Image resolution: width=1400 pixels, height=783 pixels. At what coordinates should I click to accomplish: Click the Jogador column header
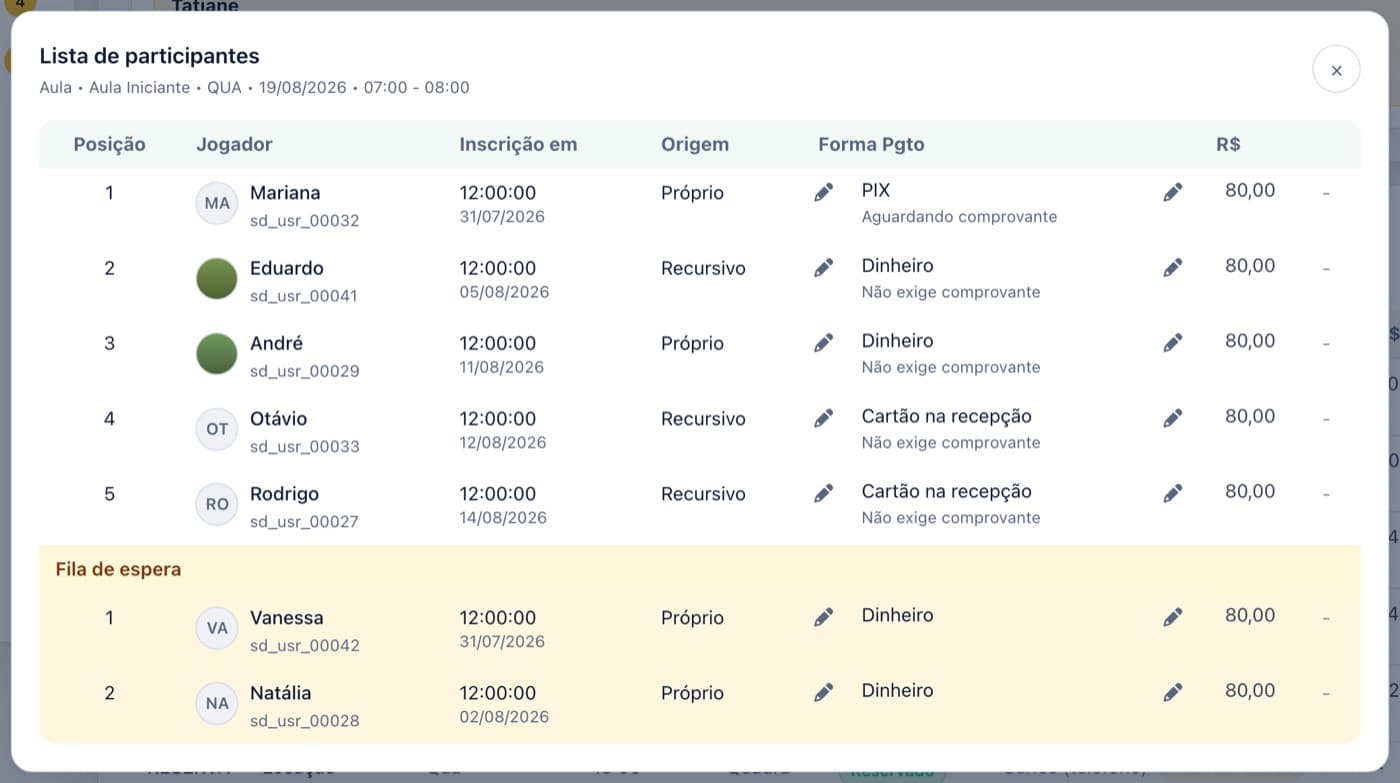234,144
